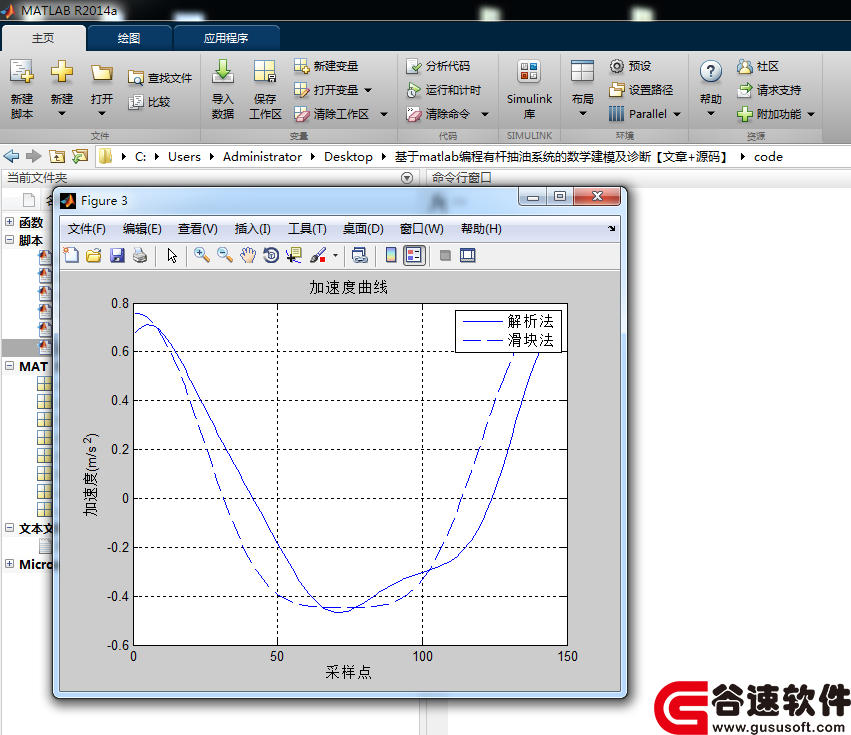The width and height of the screenshot is (851, 735).
Task: Click the Open File icon in Figure 3
Action: tap(94, 255)
